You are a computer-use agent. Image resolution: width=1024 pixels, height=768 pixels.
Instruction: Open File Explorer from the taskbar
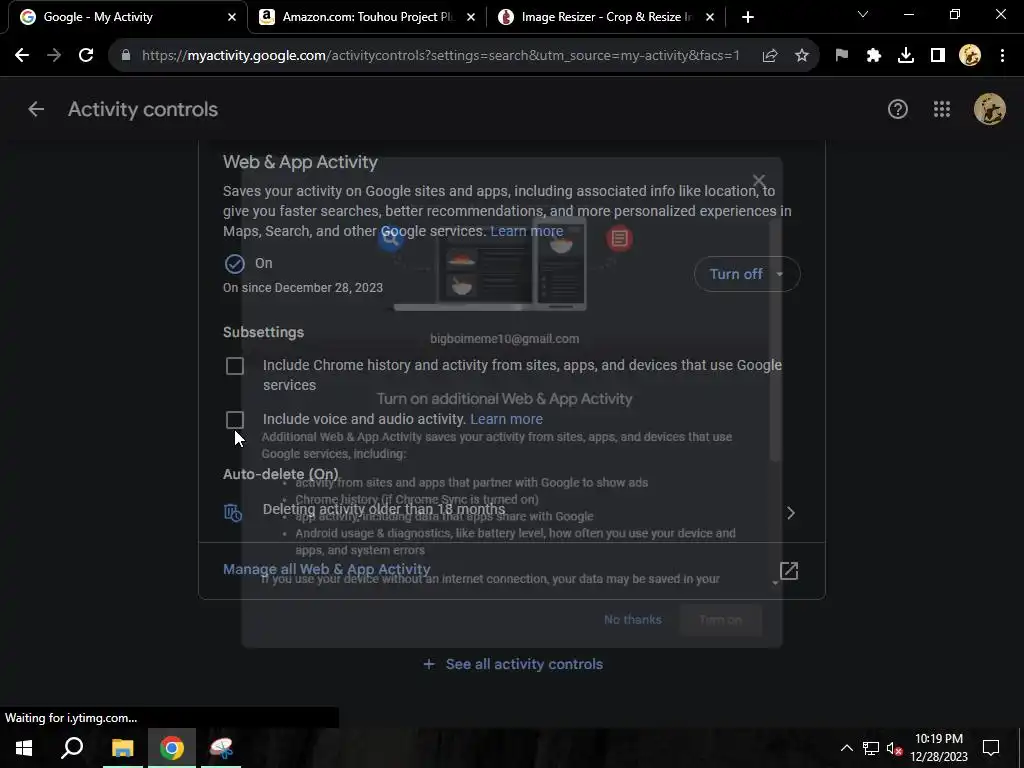pos(122,748)
